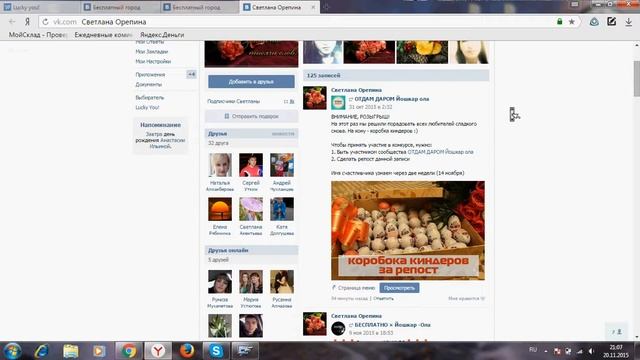The width and height of the screenshot is (640, 360).
Task: Click ОТДАМ ДАРОМ community avatar icon
Action: [x=338, y=102]
